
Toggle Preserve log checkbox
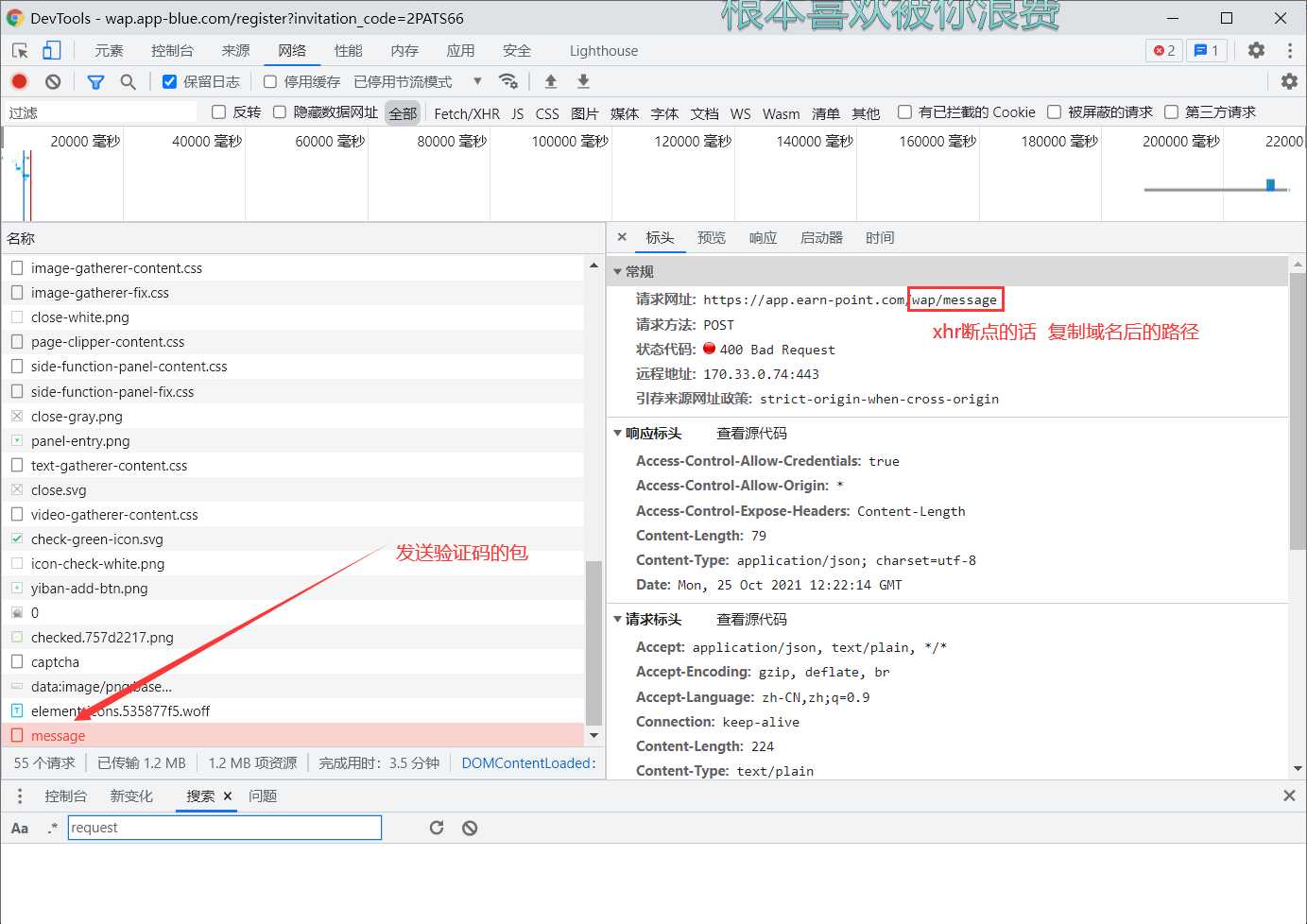169,81
